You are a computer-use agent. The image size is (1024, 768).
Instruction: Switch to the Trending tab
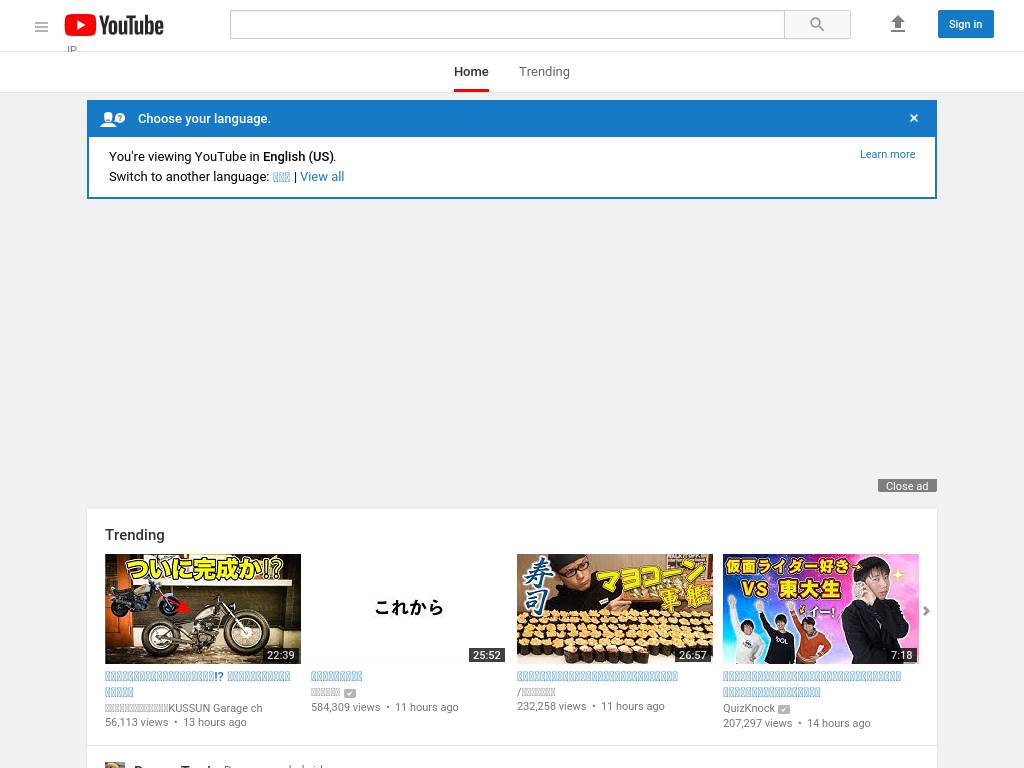pos(544,72)
